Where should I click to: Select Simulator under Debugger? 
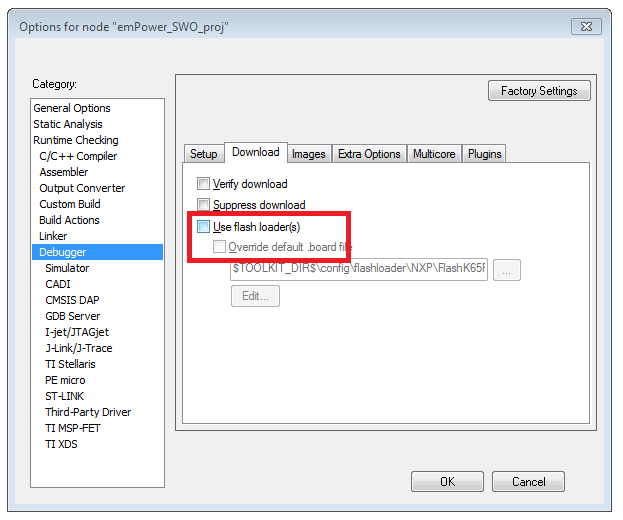point(67,268)
